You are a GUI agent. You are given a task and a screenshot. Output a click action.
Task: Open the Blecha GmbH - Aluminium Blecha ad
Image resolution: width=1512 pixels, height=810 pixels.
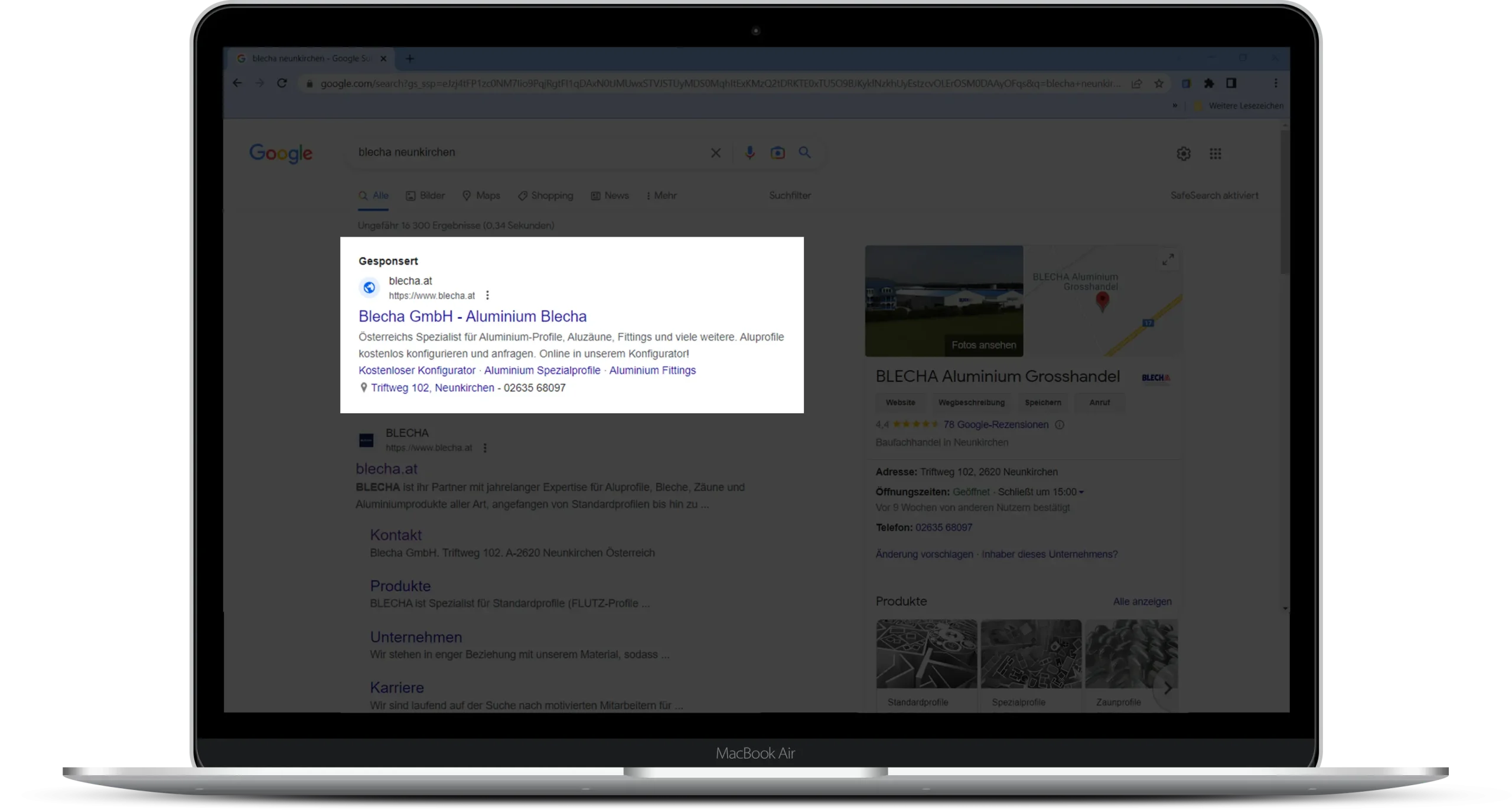click(472, 316)
